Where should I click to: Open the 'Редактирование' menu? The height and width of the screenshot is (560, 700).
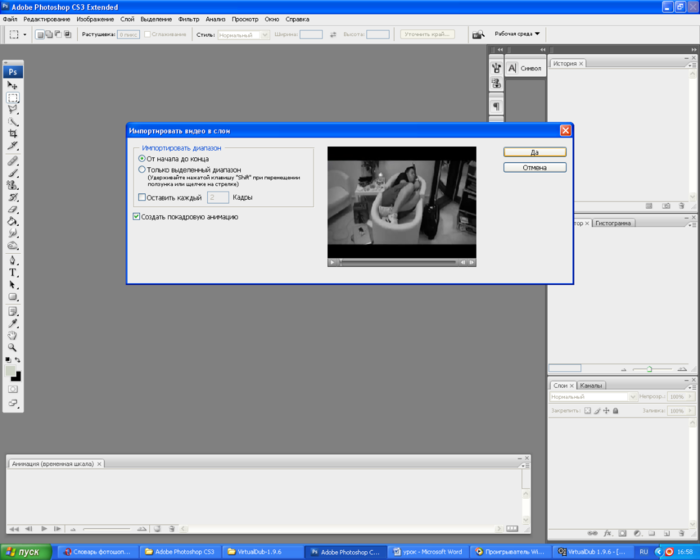[47, 19]
